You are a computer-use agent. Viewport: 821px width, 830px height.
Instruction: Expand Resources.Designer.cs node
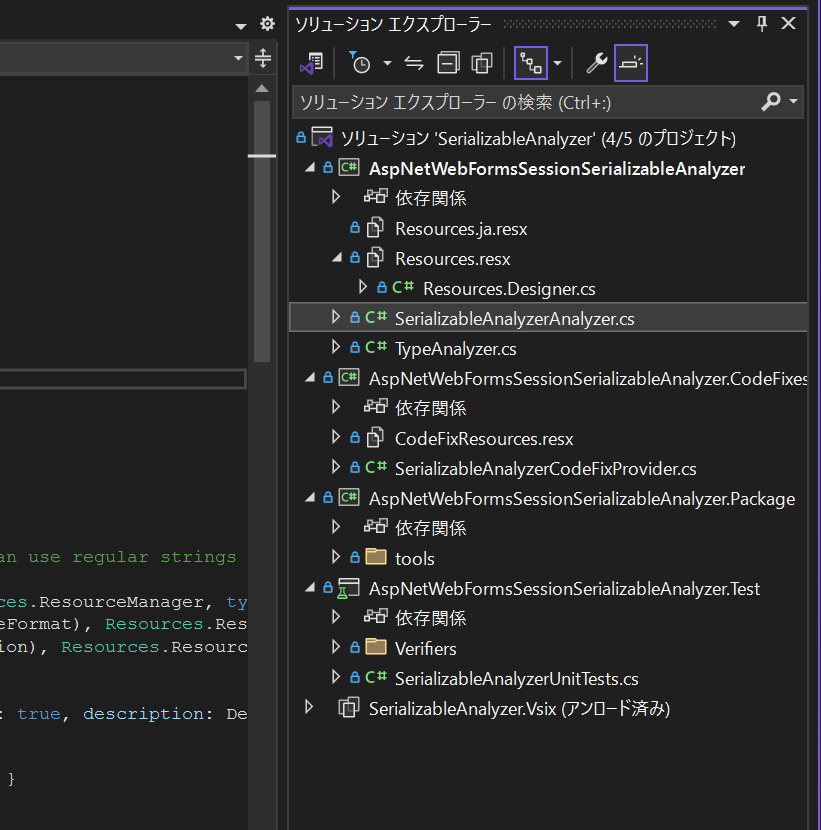[363, 287]
